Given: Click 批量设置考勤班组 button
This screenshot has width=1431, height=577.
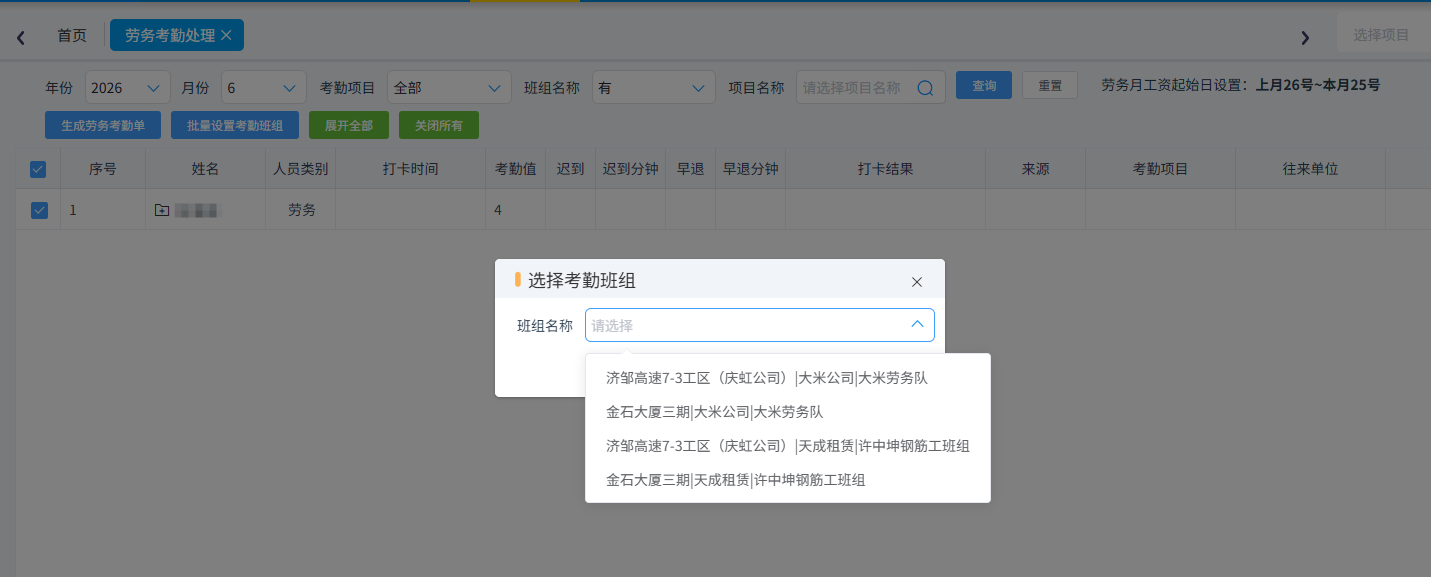Looking at the screenshot, I should coord(235,126).
